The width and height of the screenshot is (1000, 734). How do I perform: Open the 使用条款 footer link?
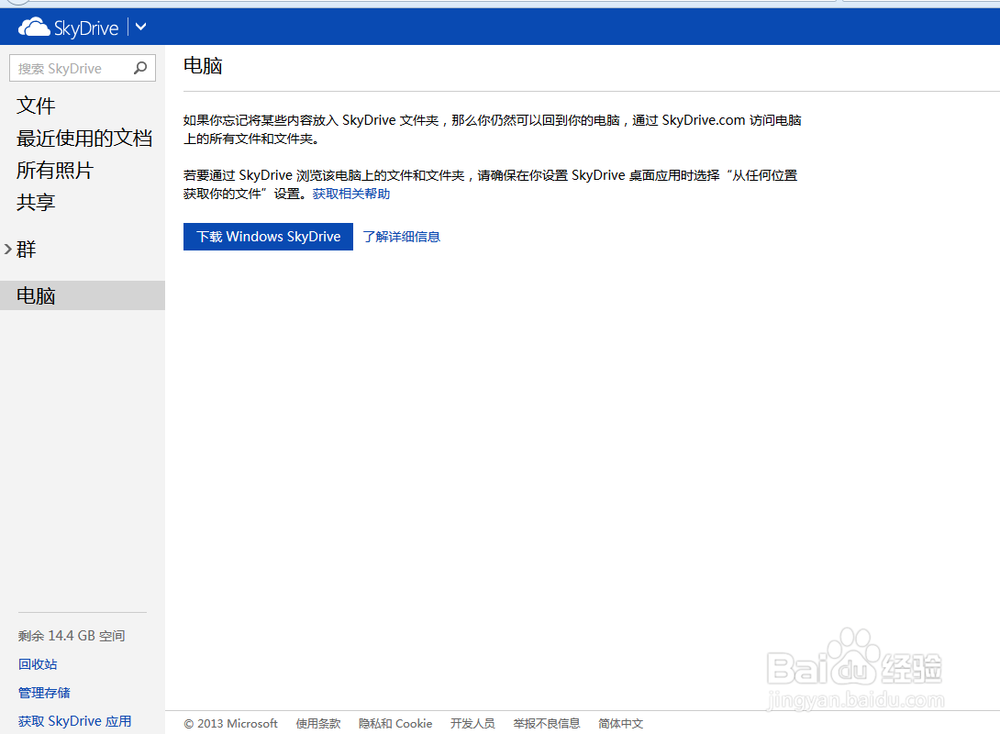click(x=318, y=723)
